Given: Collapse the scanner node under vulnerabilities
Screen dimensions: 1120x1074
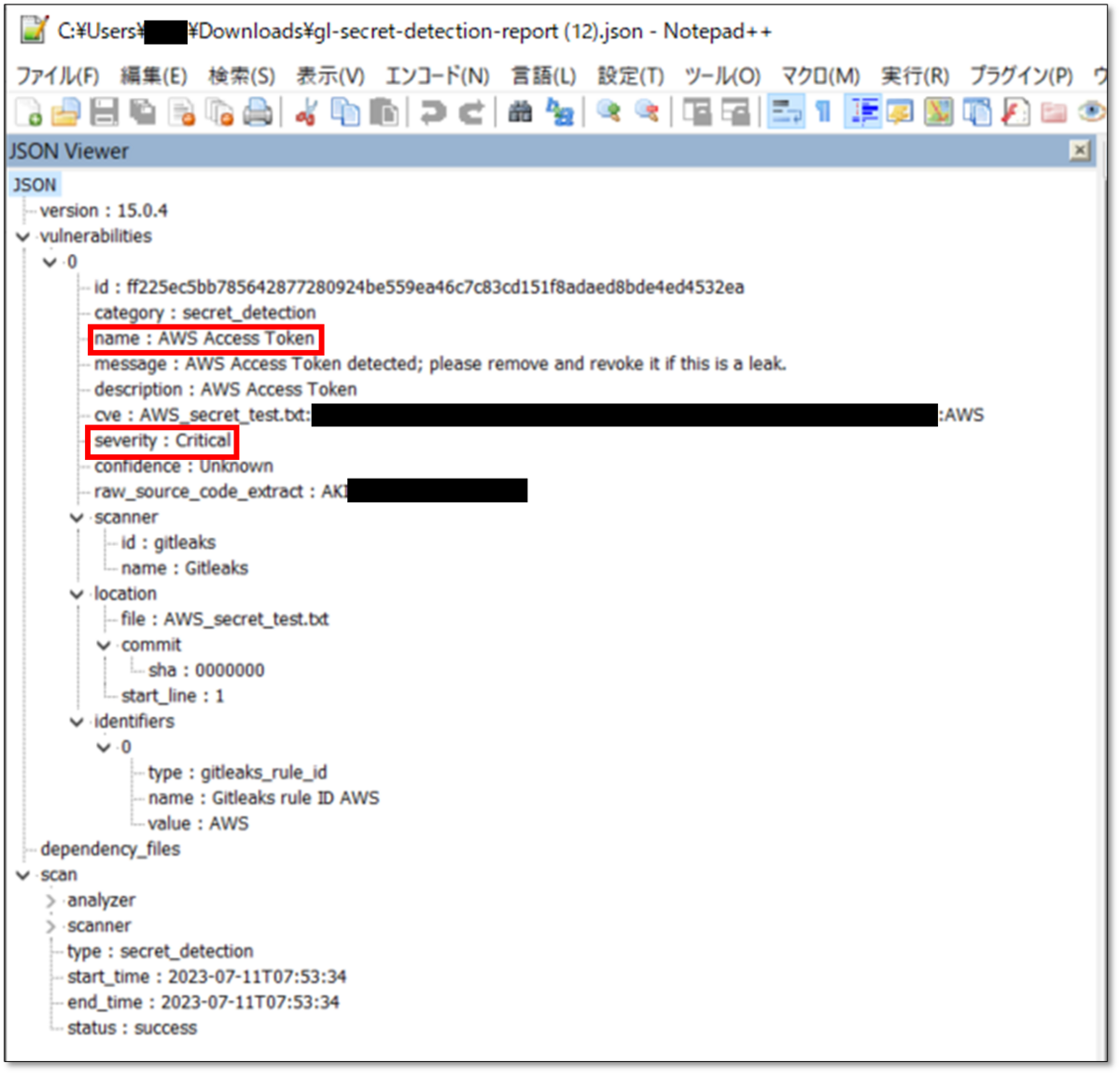Looking at the screenshot, I should [77, 518].
